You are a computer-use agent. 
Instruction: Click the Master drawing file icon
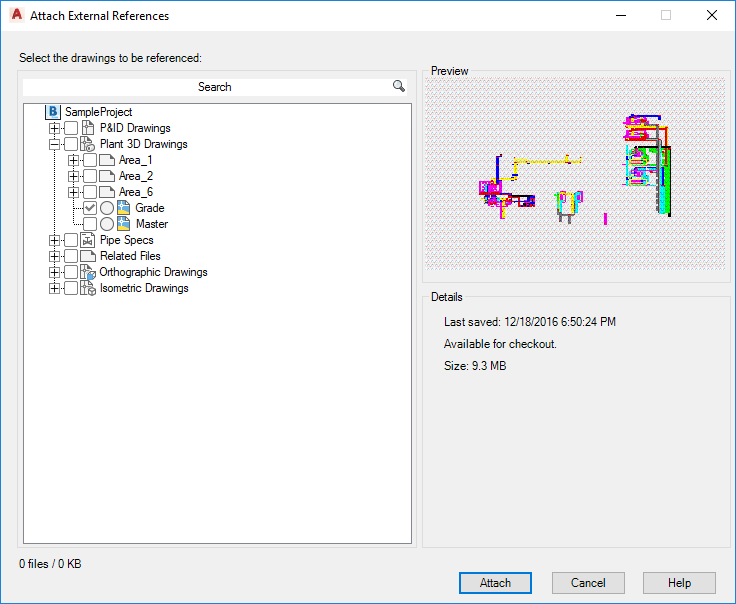[x=123, y=224]
